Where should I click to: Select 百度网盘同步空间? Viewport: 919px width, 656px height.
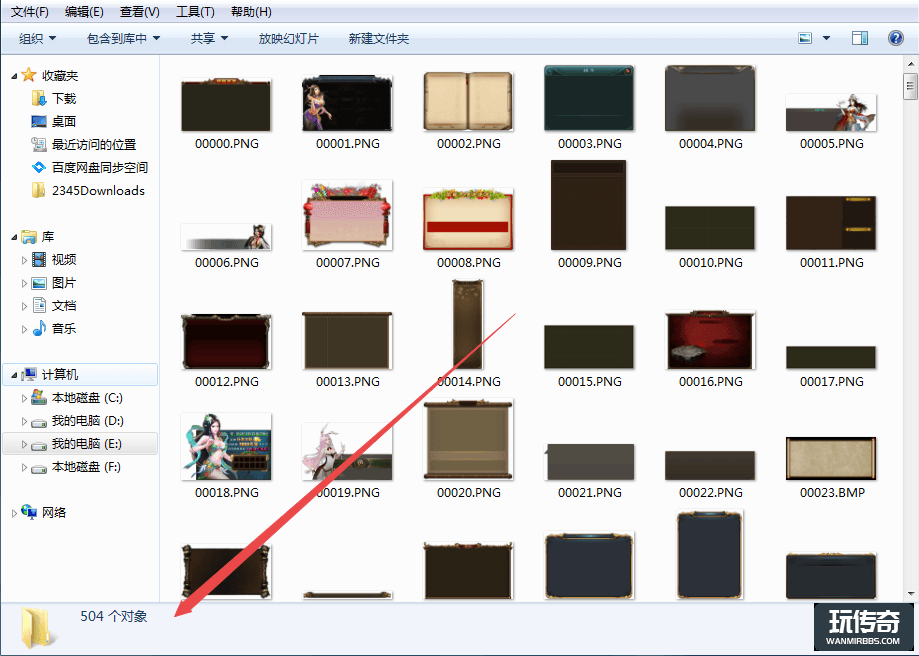click(x=100, y=168)
